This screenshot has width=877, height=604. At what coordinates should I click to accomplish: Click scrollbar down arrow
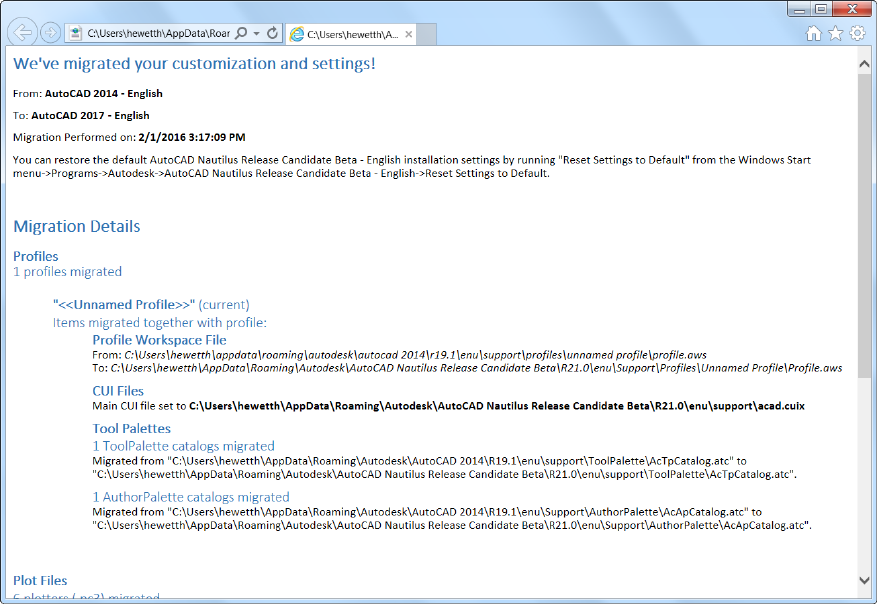(864, 581)
